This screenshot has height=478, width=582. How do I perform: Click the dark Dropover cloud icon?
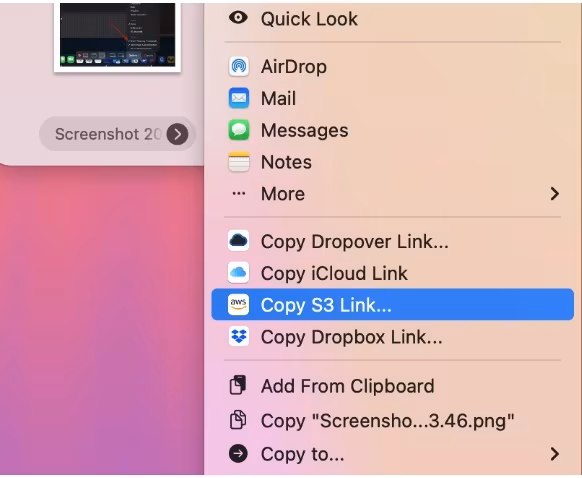pyautogui.click(x=238, y=241)
